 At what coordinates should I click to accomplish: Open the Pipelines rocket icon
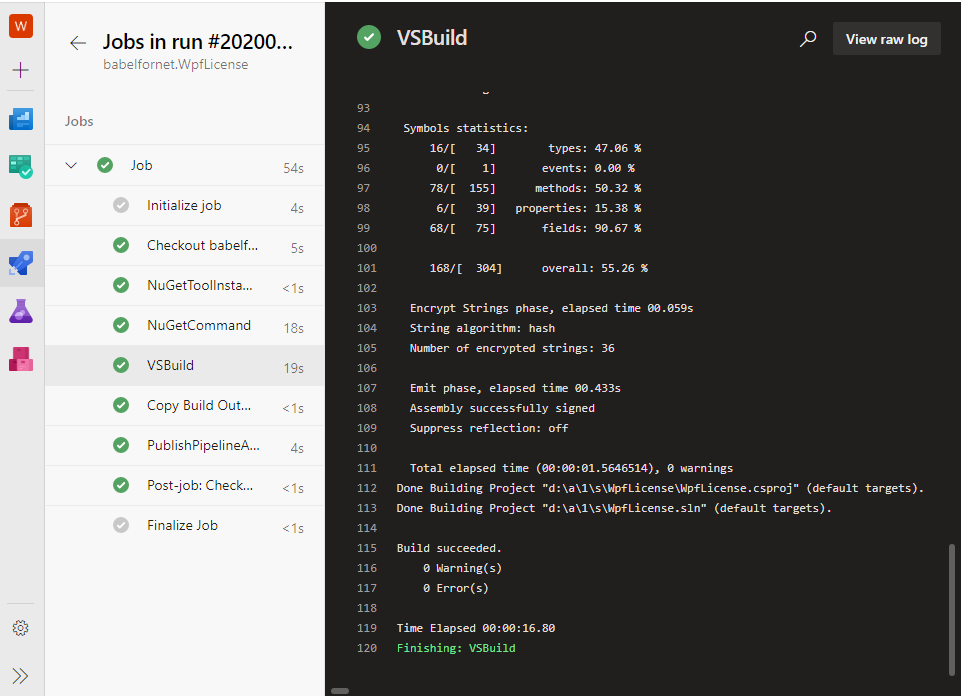[x=21, y=263]
